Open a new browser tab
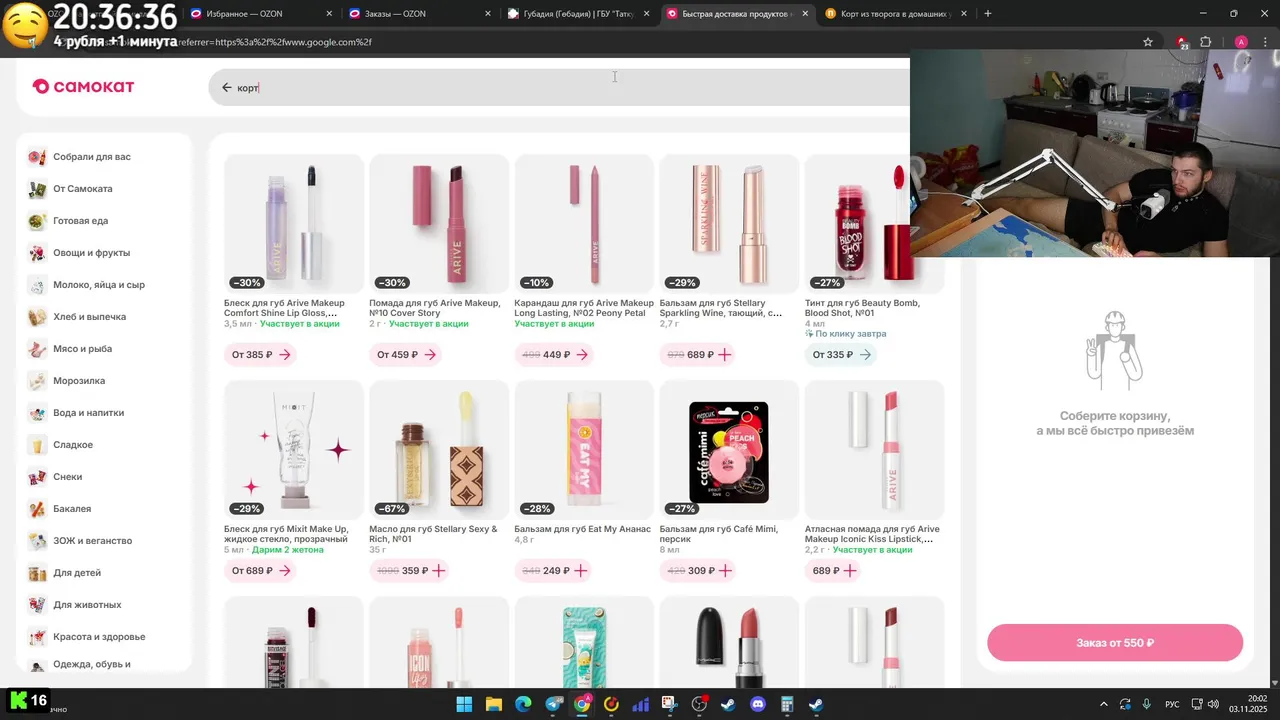Image resolution: width=1280 pixels, height=720 pixels. click(988, 14)
